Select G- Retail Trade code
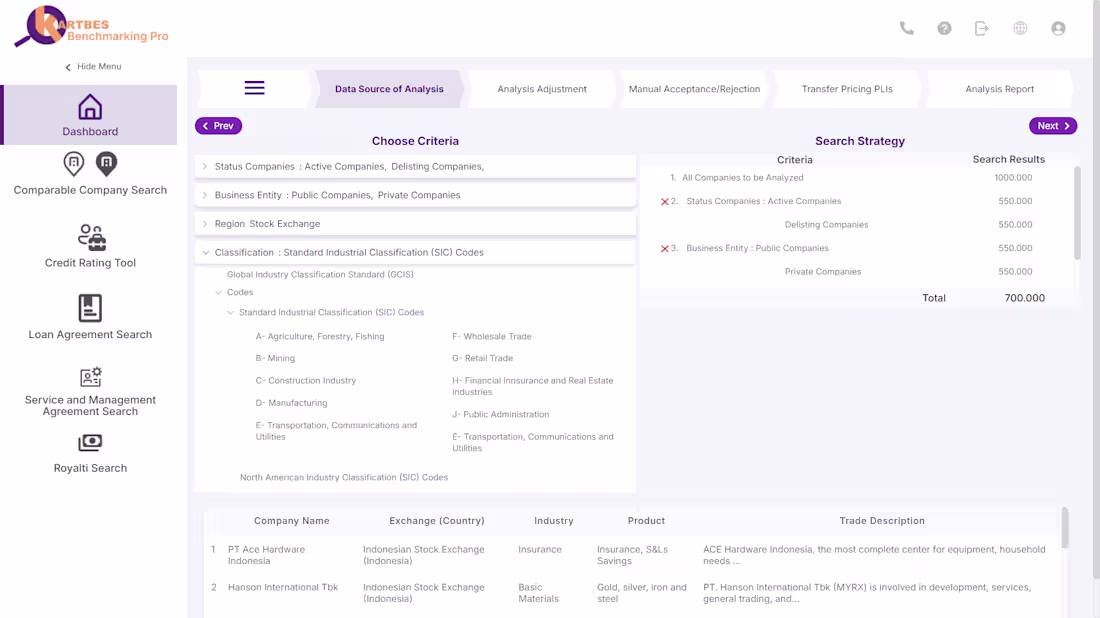The image size is (1100, 618). coord(483,358)
